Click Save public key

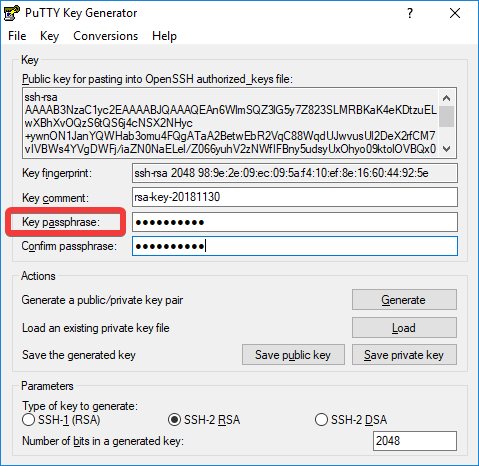pyautogui.click(x=293, y=355)
